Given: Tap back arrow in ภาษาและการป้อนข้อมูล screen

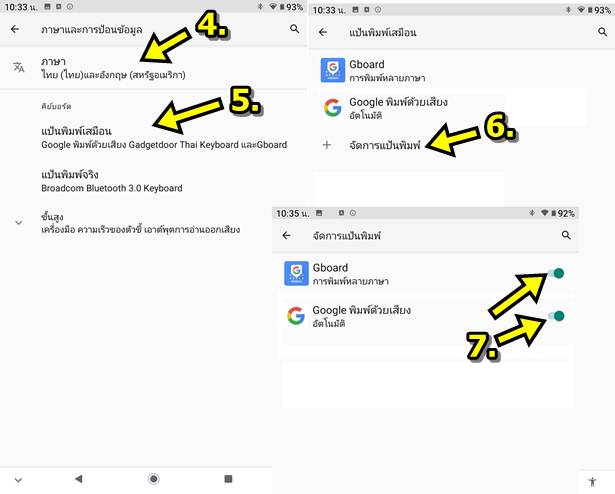Looking at the screenshot, I should click(15, 29).
